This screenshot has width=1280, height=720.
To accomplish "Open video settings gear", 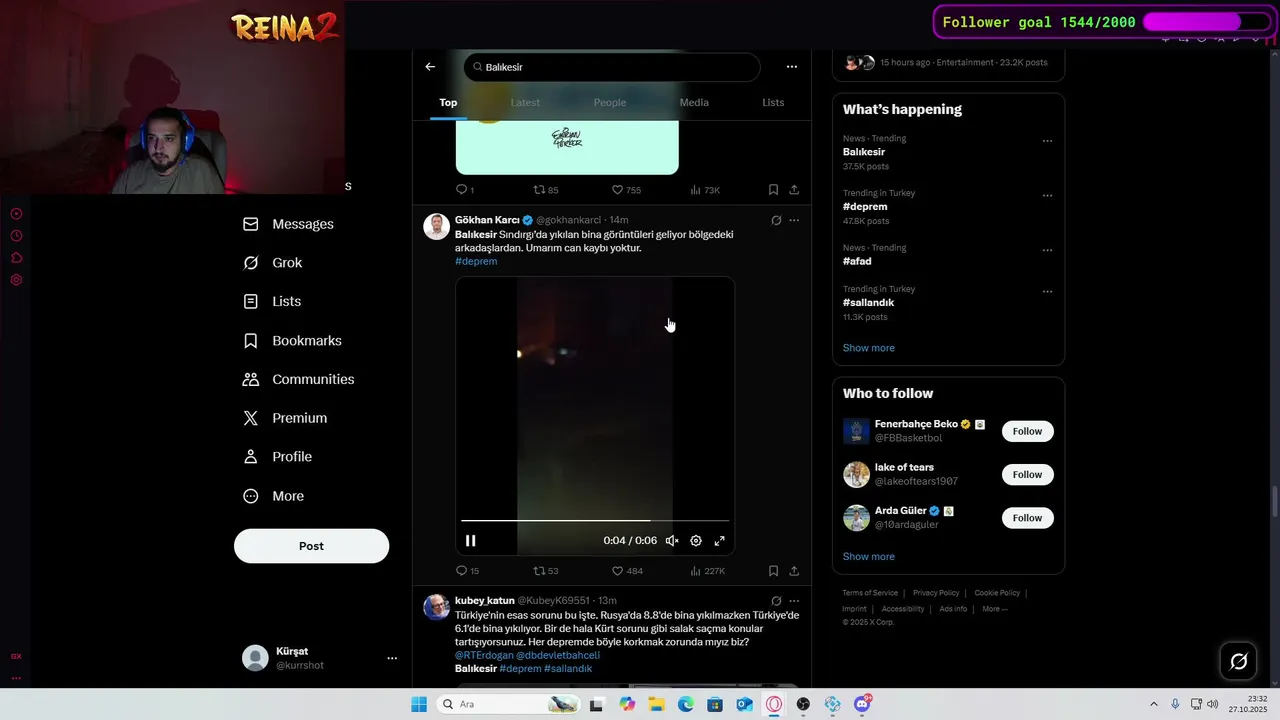I will 696,541.
